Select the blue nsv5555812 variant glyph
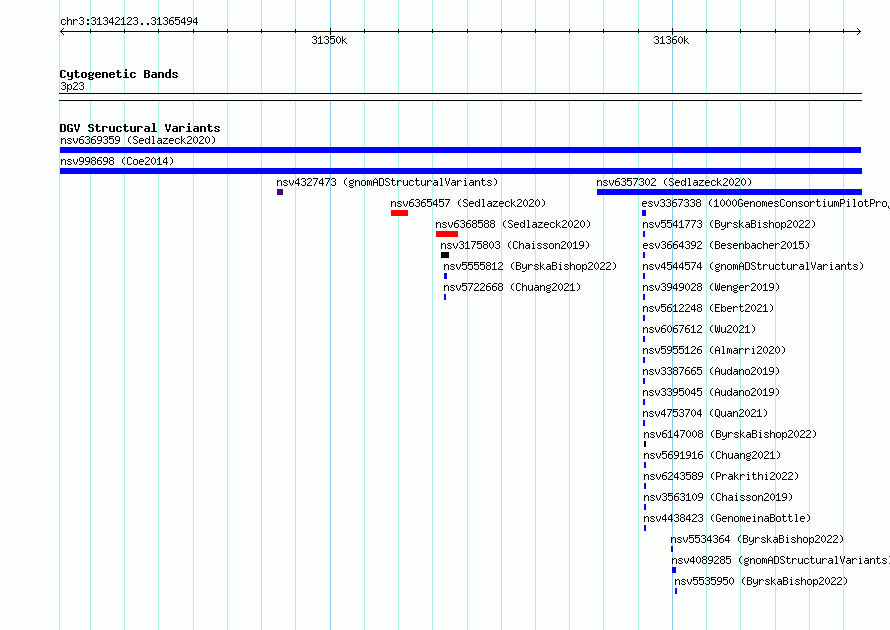The height and width of the screenshot is (630, 890). coord(446,276)
